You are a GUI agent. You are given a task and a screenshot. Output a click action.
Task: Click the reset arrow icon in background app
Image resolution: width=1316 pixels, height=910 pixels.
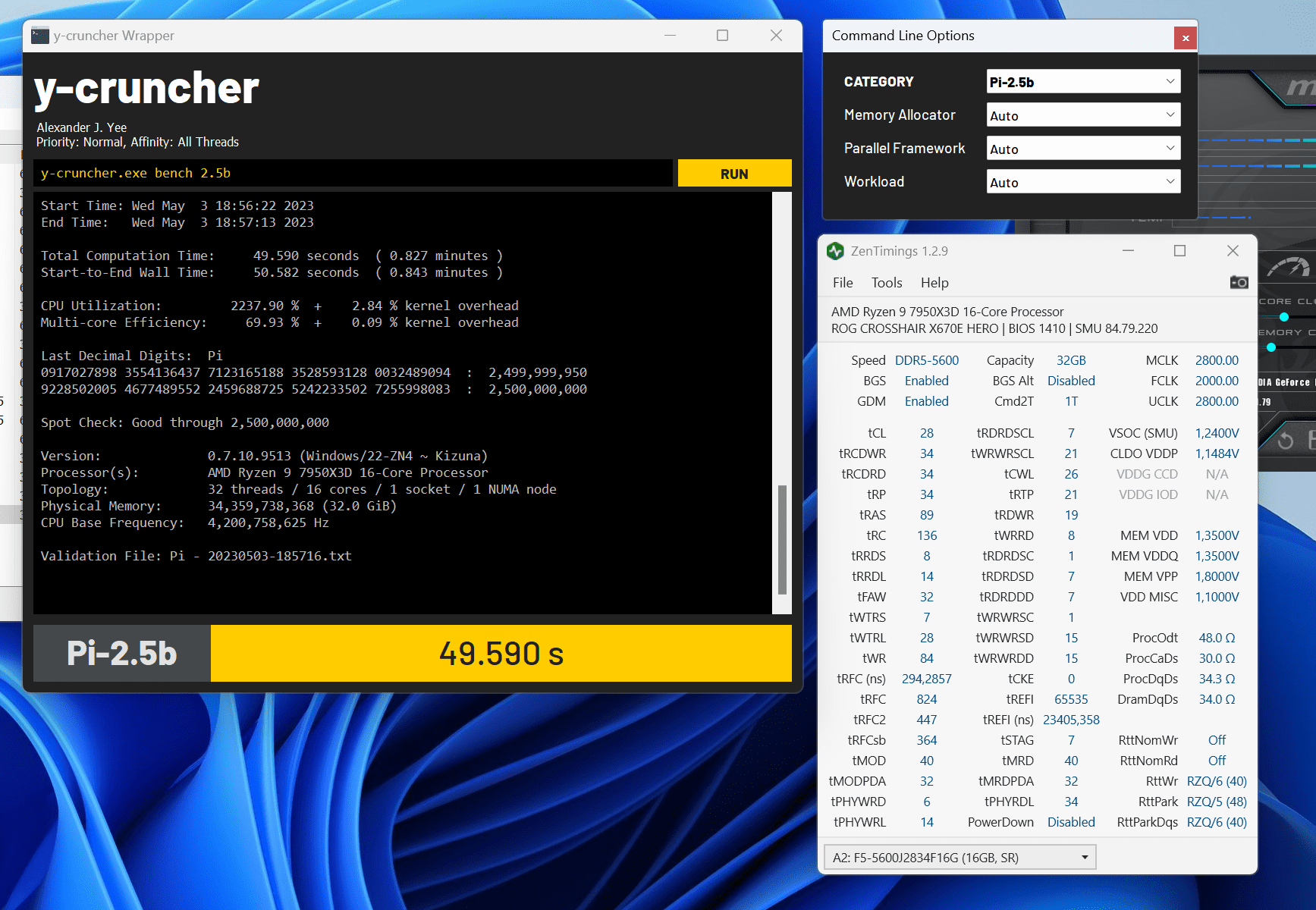pos(1285,441)
